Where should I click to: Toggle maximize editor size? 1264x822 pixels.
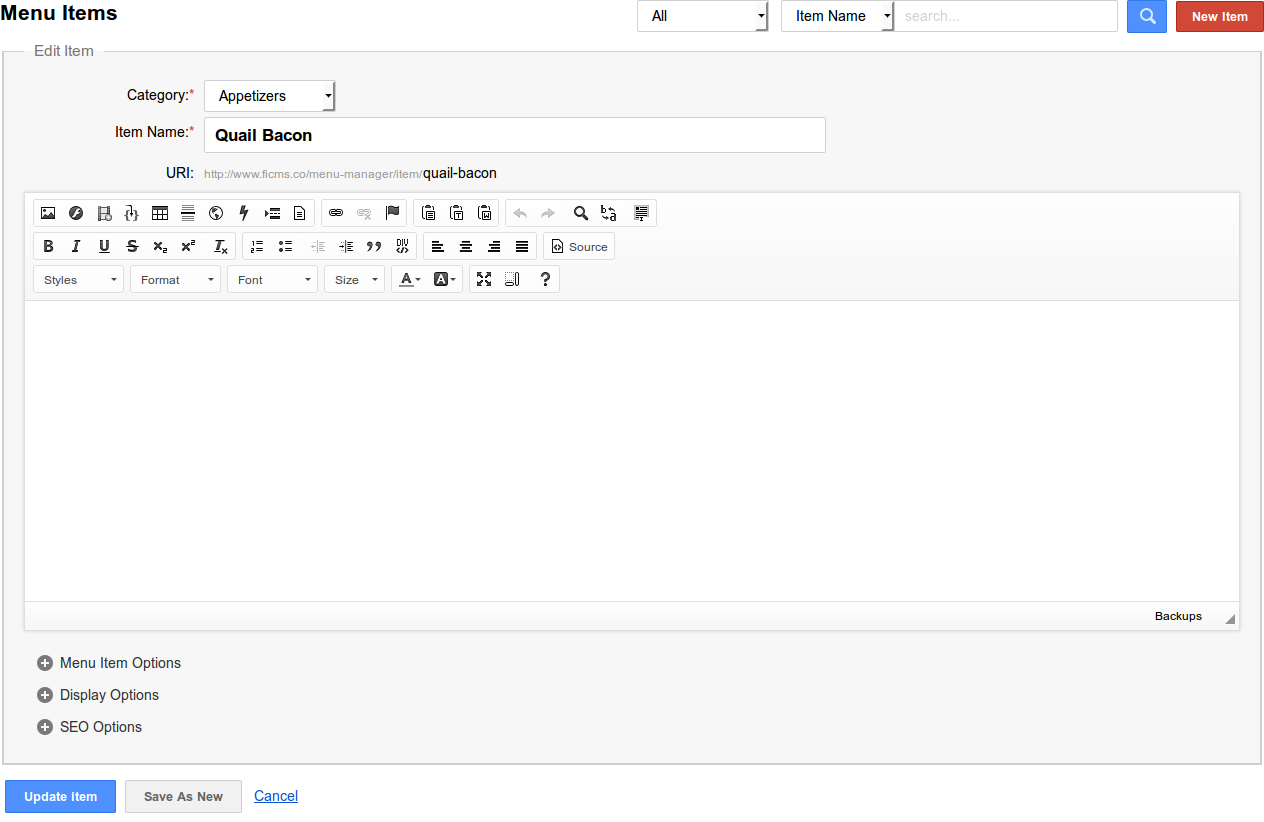coord(484,280)
